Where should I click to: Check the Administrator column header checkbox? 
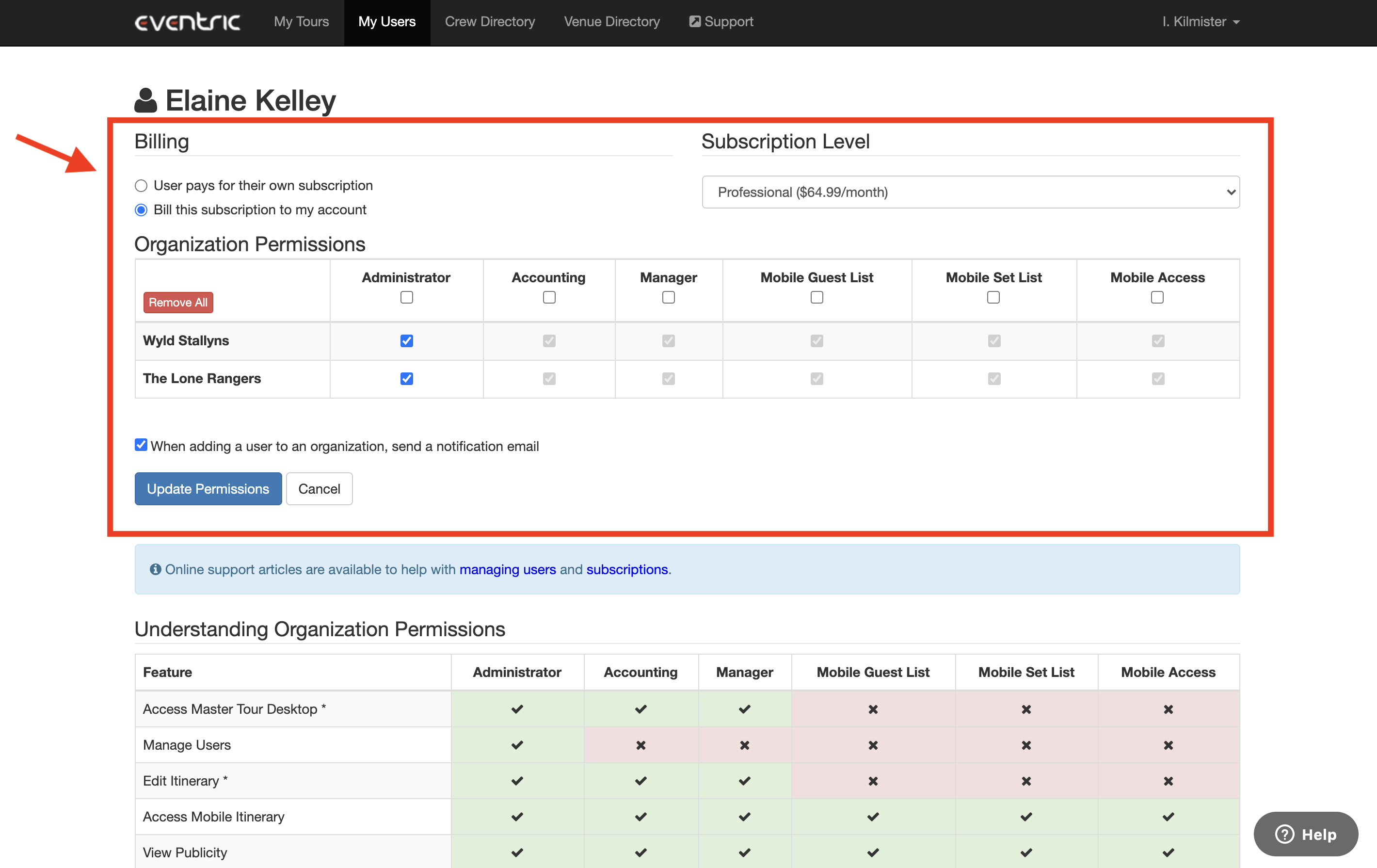406,297
